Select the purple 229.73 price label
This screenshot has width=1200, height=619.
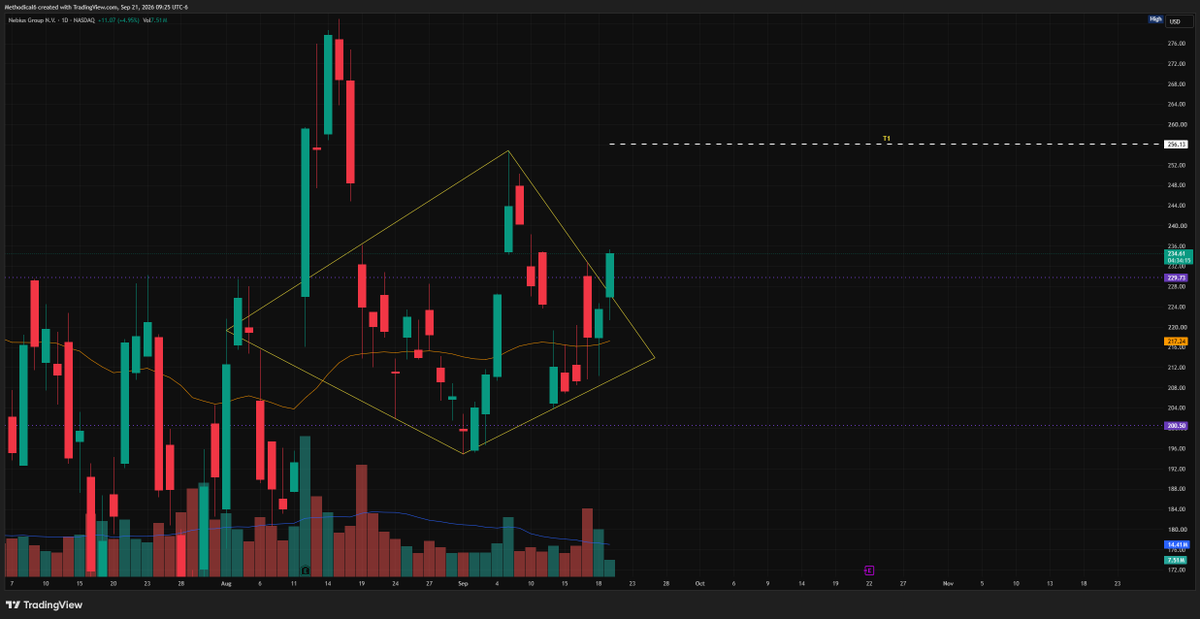point(1176,278)
